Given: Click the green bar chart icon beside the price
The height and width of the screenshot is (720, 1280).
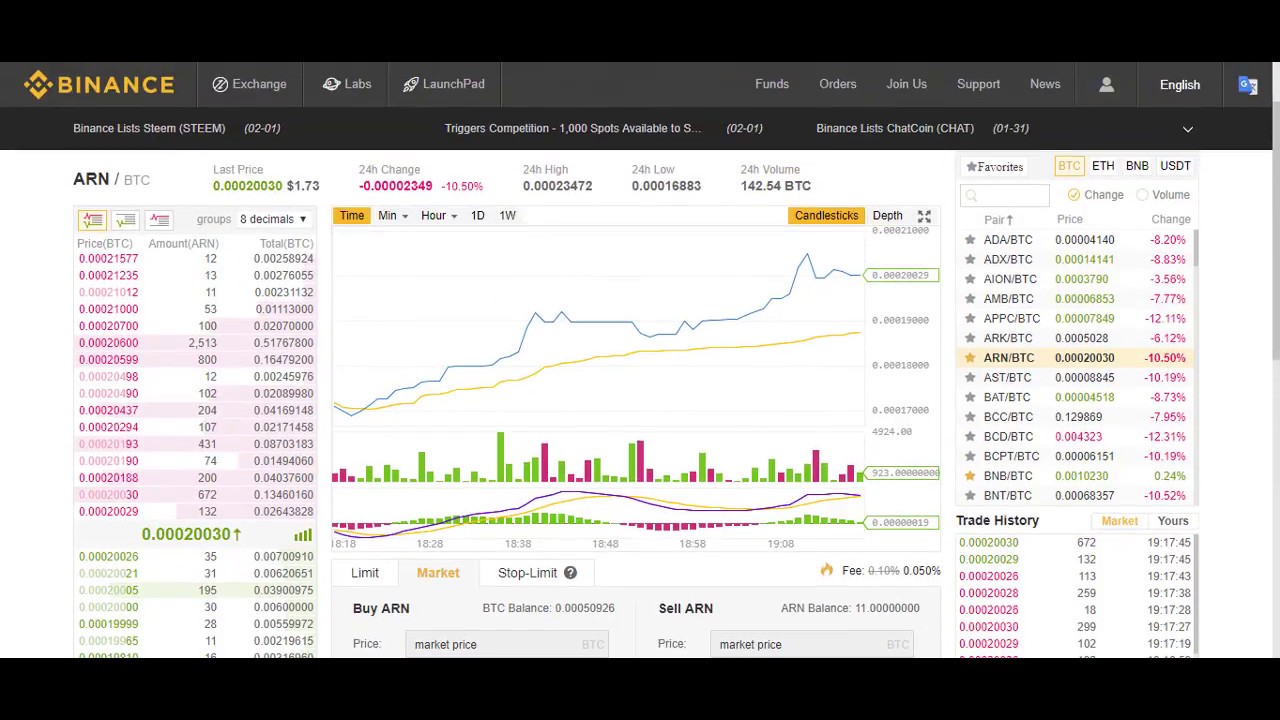Looking at the screenshot, I should tap(303, 535).
